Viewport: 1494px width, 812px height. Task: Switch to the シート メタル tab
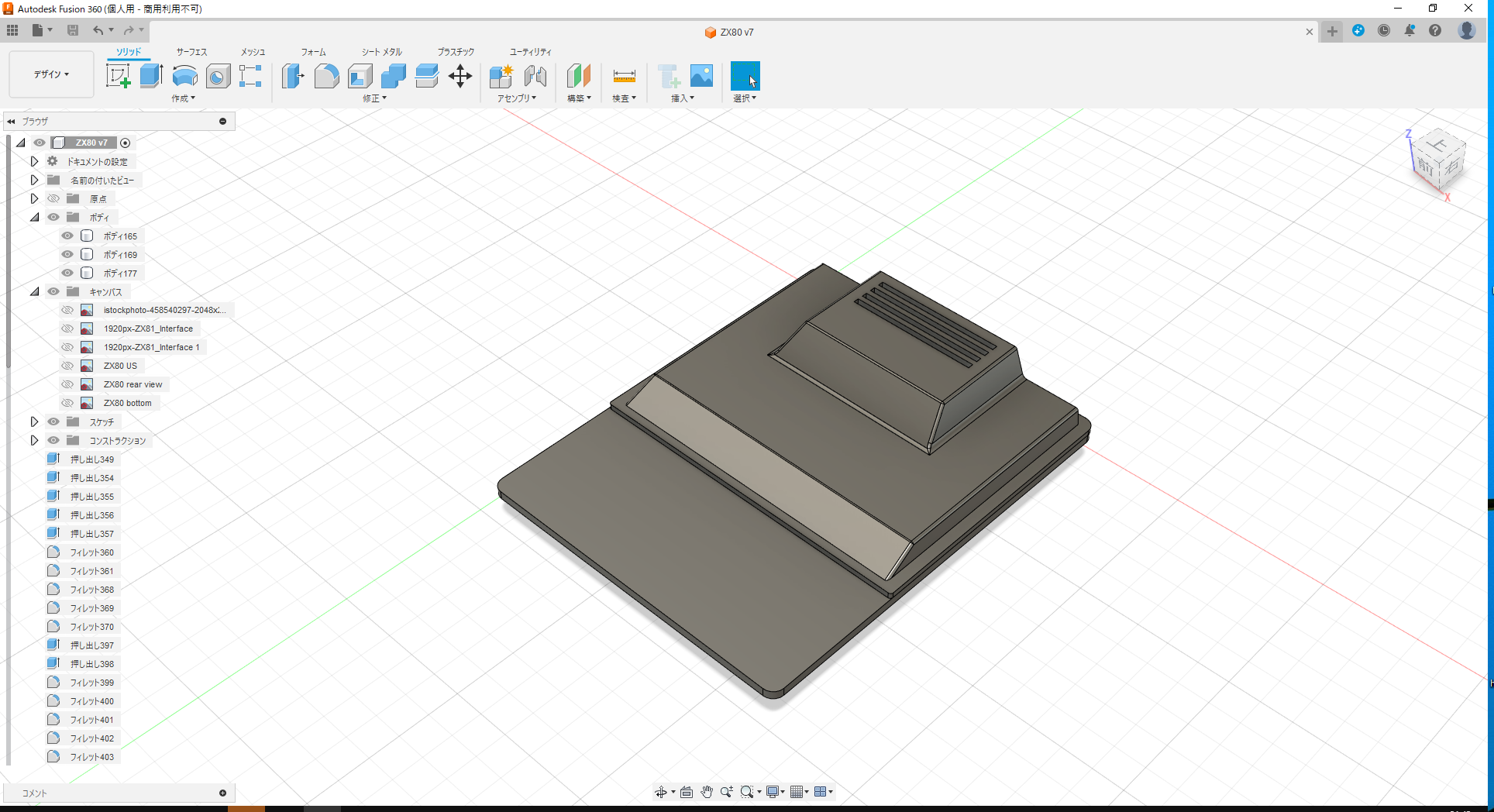coord(380,51)
